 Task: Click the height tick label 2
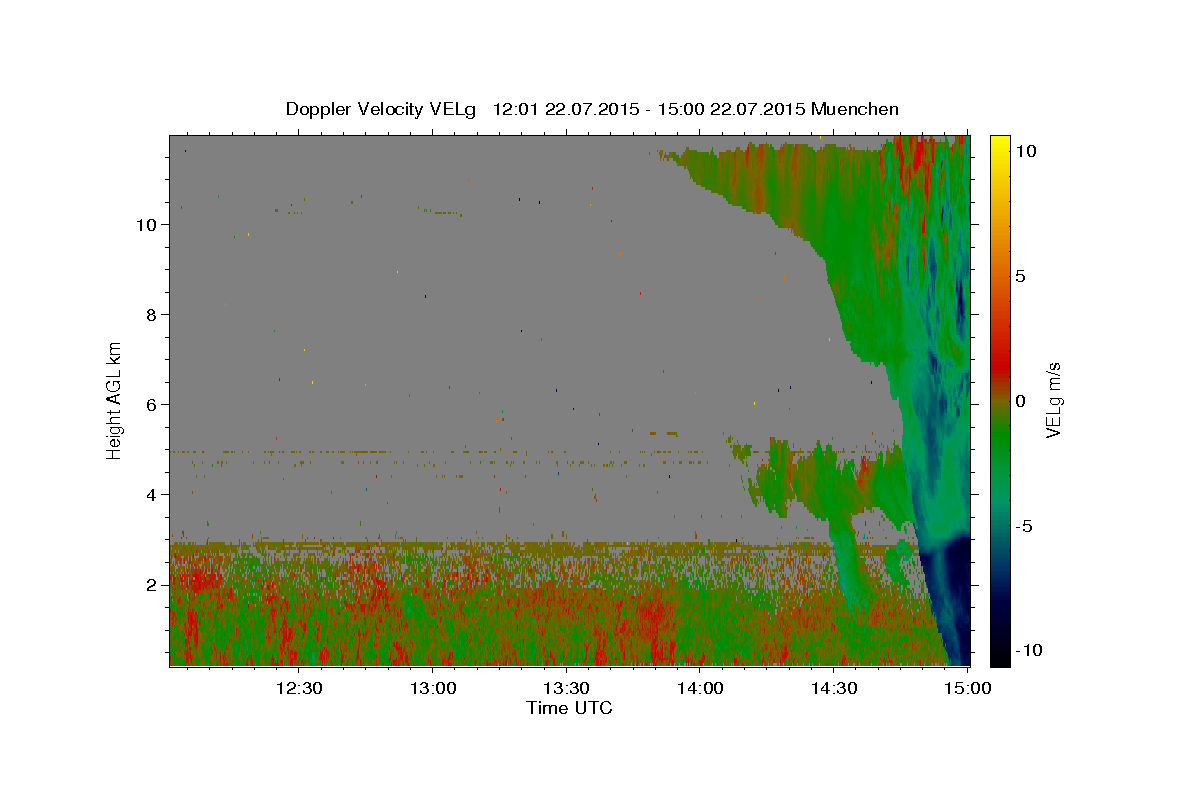153,584
